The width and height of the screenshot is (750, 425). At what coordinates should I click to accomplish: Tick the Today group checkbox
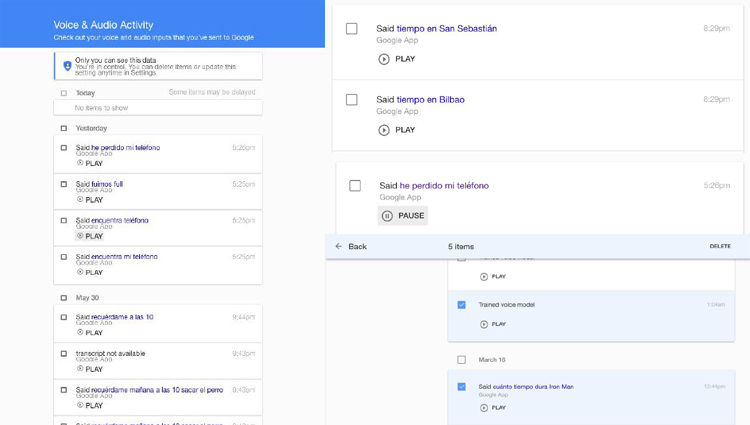[64, 93]
